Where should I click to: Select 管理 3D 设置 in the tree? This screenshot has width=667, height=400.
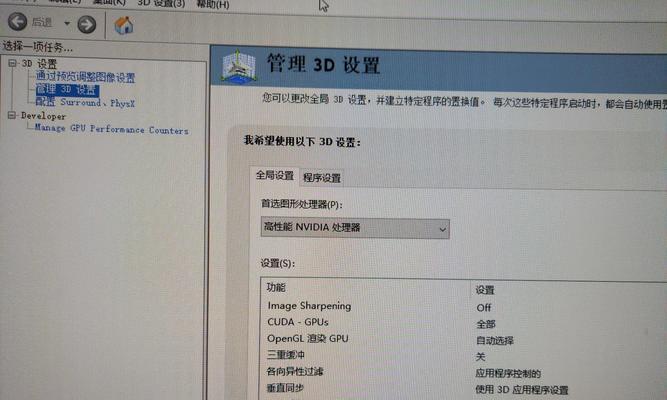click(x=67, y=90)
